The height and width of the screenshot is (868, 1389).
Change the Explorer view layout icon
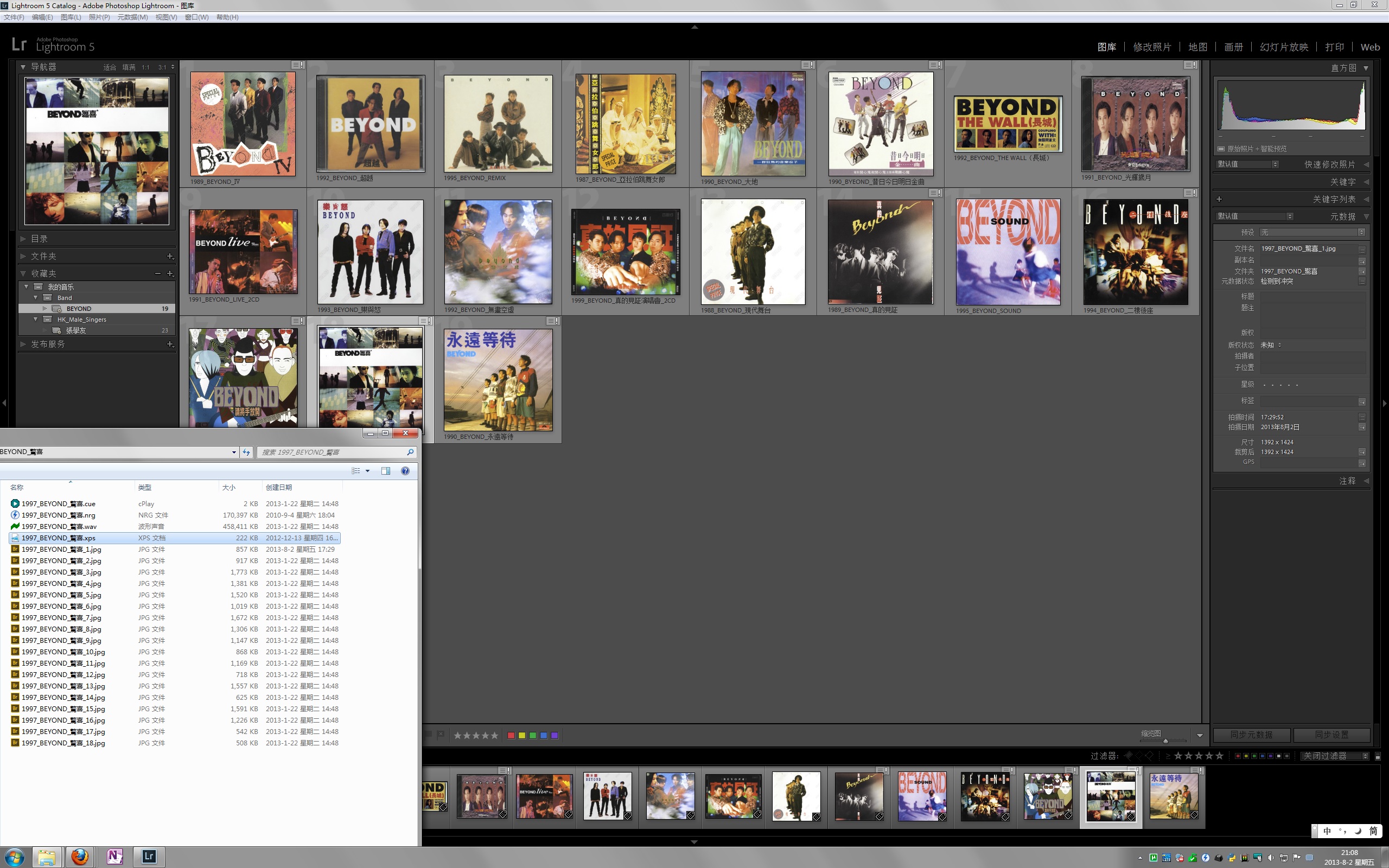coord(356,471)
